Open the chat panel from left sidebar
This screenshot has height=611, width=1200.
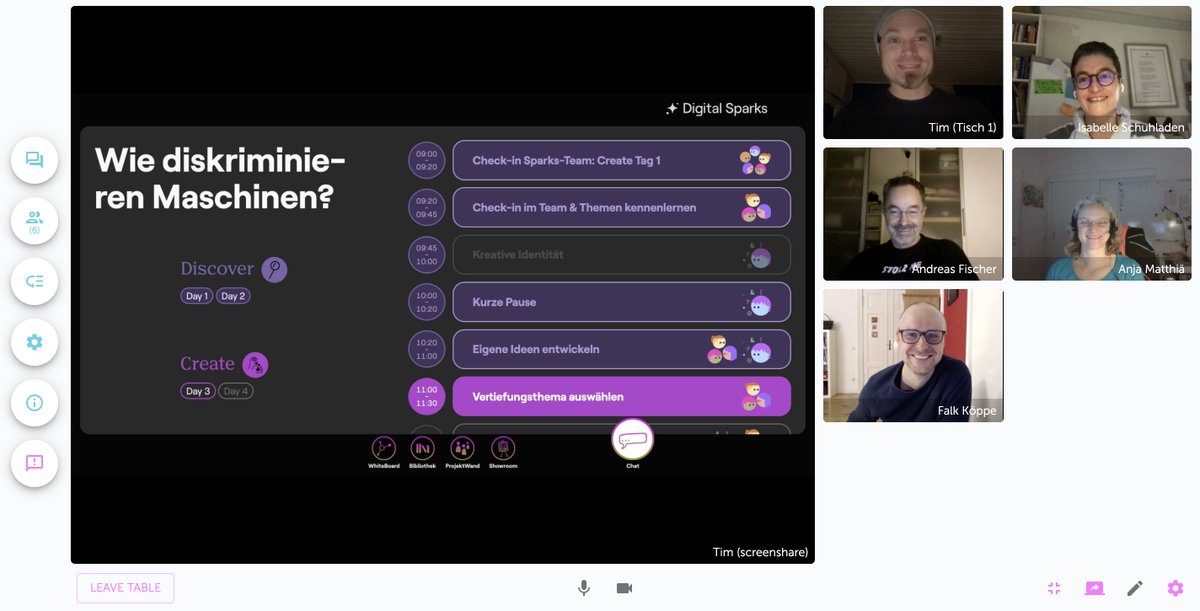pyautogui.click(x=34, y=160)
